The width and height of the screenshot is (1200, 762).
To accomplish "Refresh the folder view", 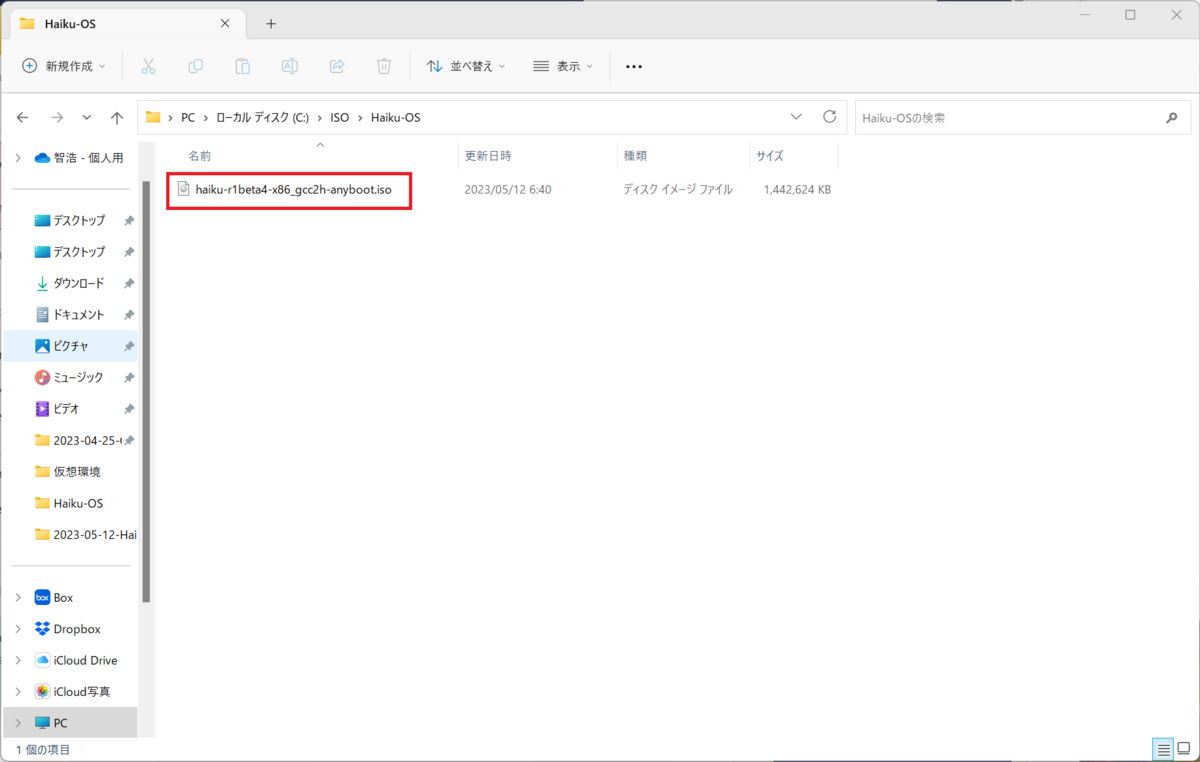I will [829, 117].
